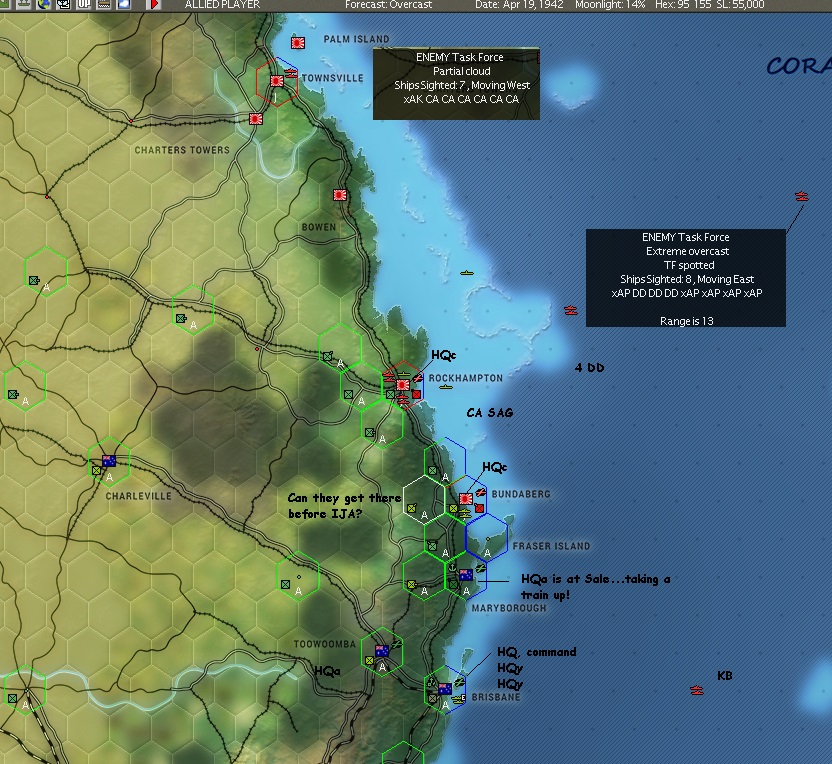
Task: Select Japanese flag marker southwest of Townsville
Action: tap(256, 119)
